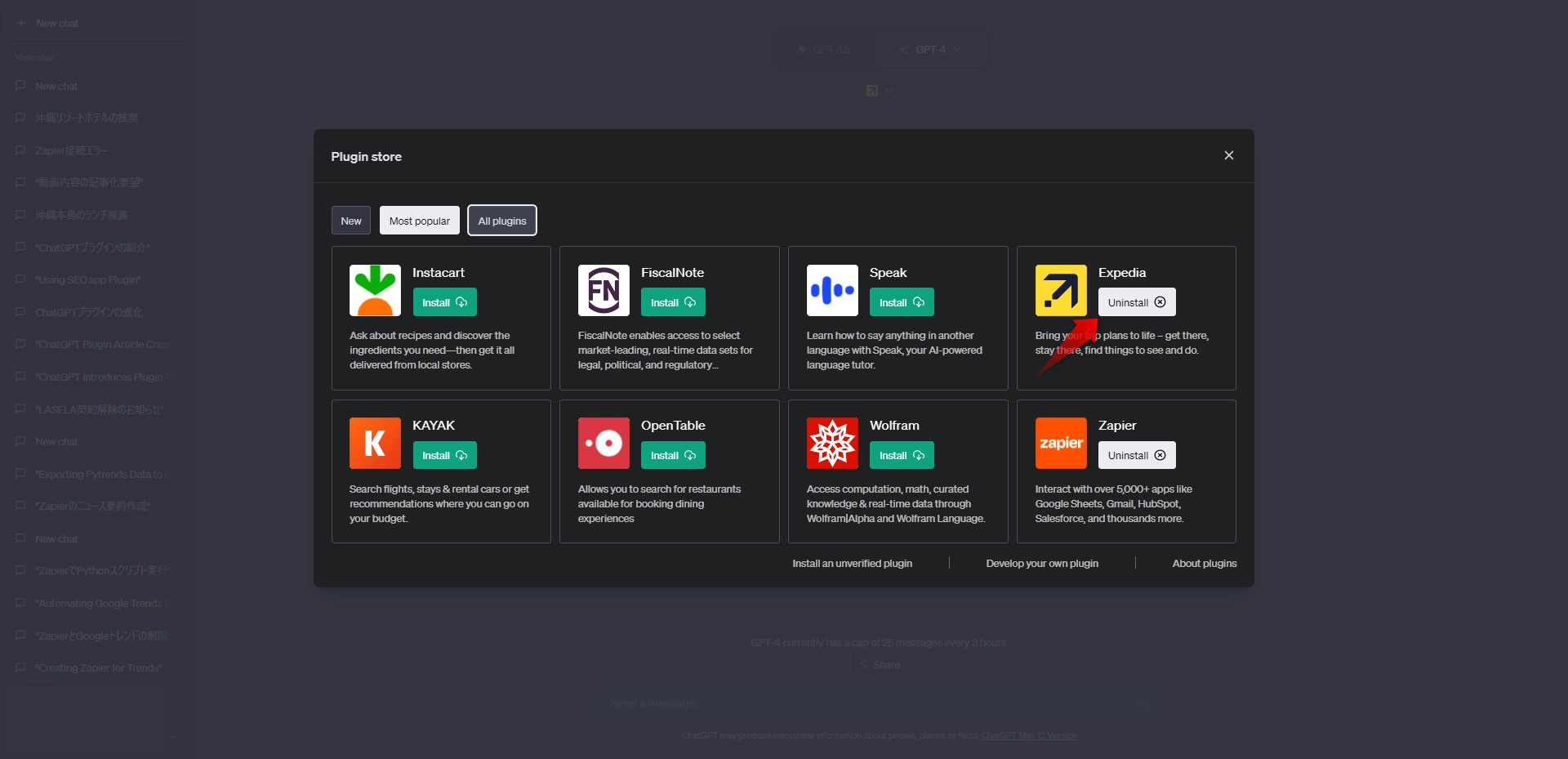Open the ChatGPTプラグインの進化 chat
This screenshot has width=1568, height=759.
pos(96,312)
